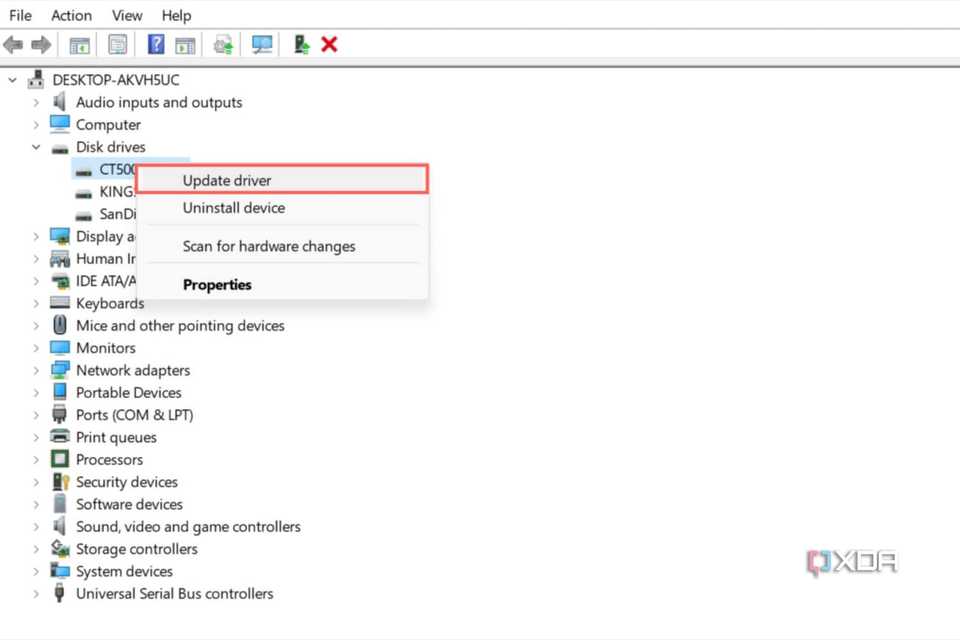Click the Keyboards category icon
The height and width of the screenshot is (640, 960).
[x=60, y=303]
